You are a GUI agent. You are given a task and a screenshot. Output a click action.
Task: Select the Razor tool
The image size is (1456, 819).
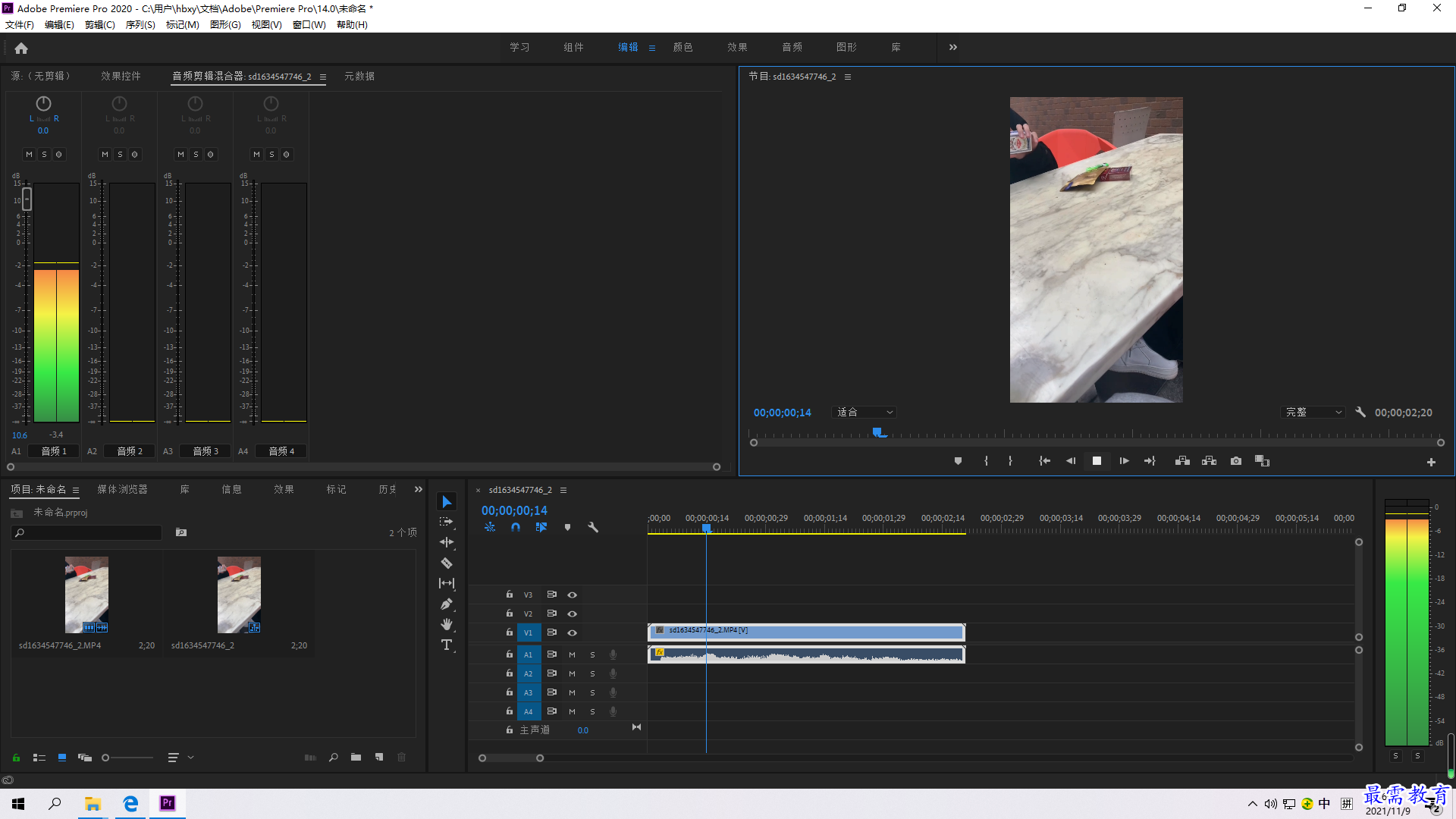click(447, 563)
